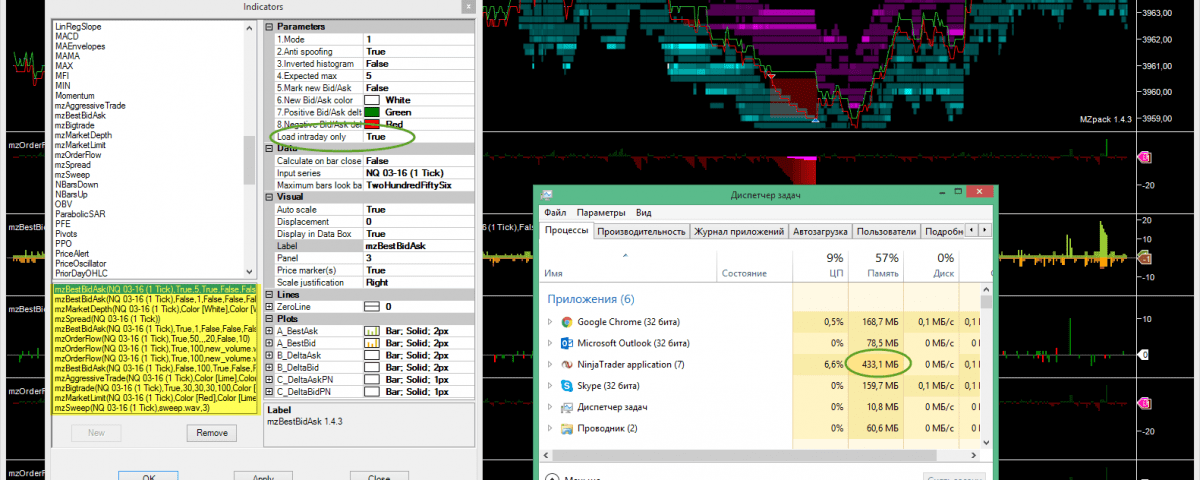Sort processes by Память column
The height and width of the screenshot is (480, 1200).
tap(876, 264)
